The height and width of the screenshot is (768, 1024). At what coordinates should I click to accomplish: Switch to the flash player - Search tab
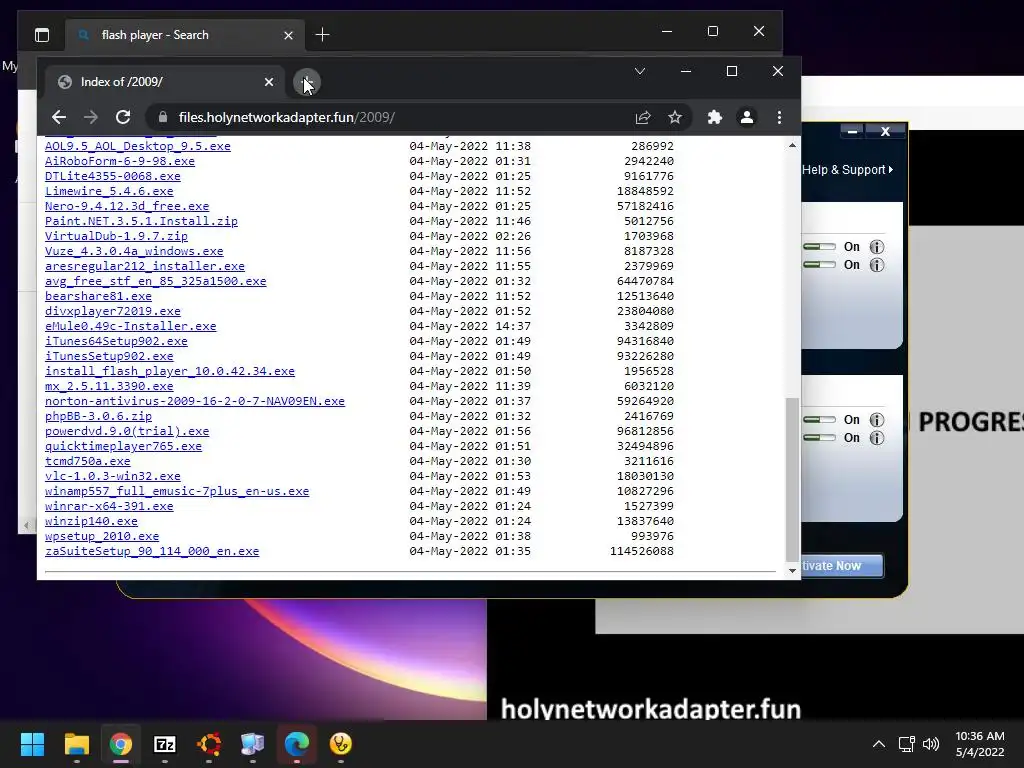coord(184,35)
